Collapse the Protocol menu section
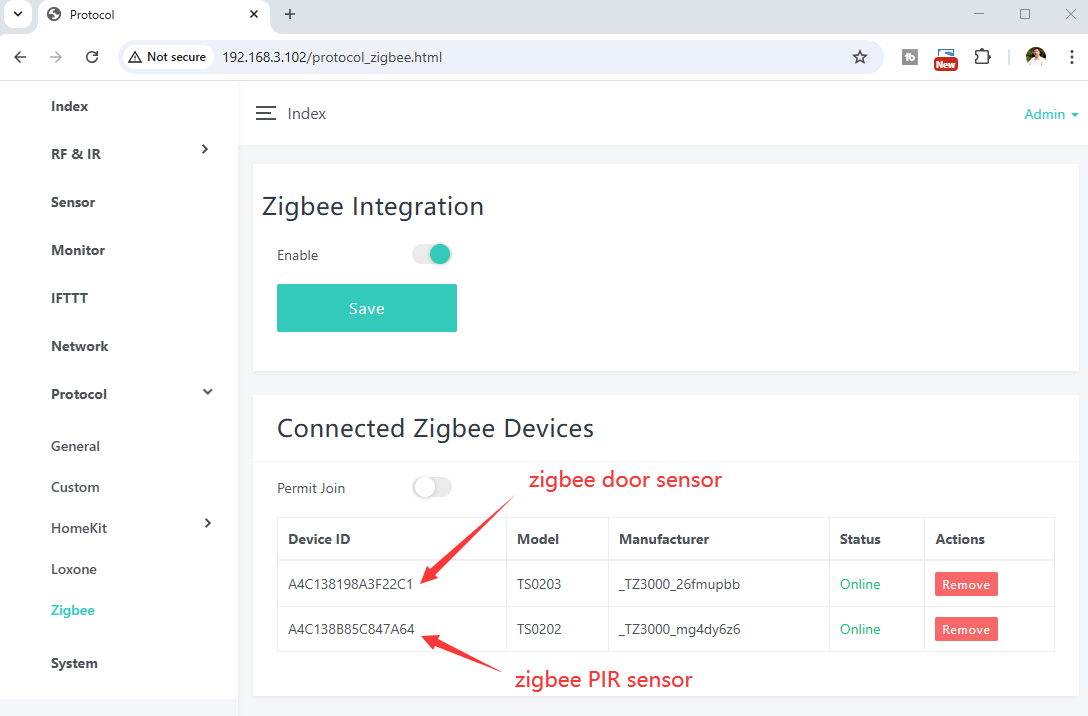 pos(207,392)
